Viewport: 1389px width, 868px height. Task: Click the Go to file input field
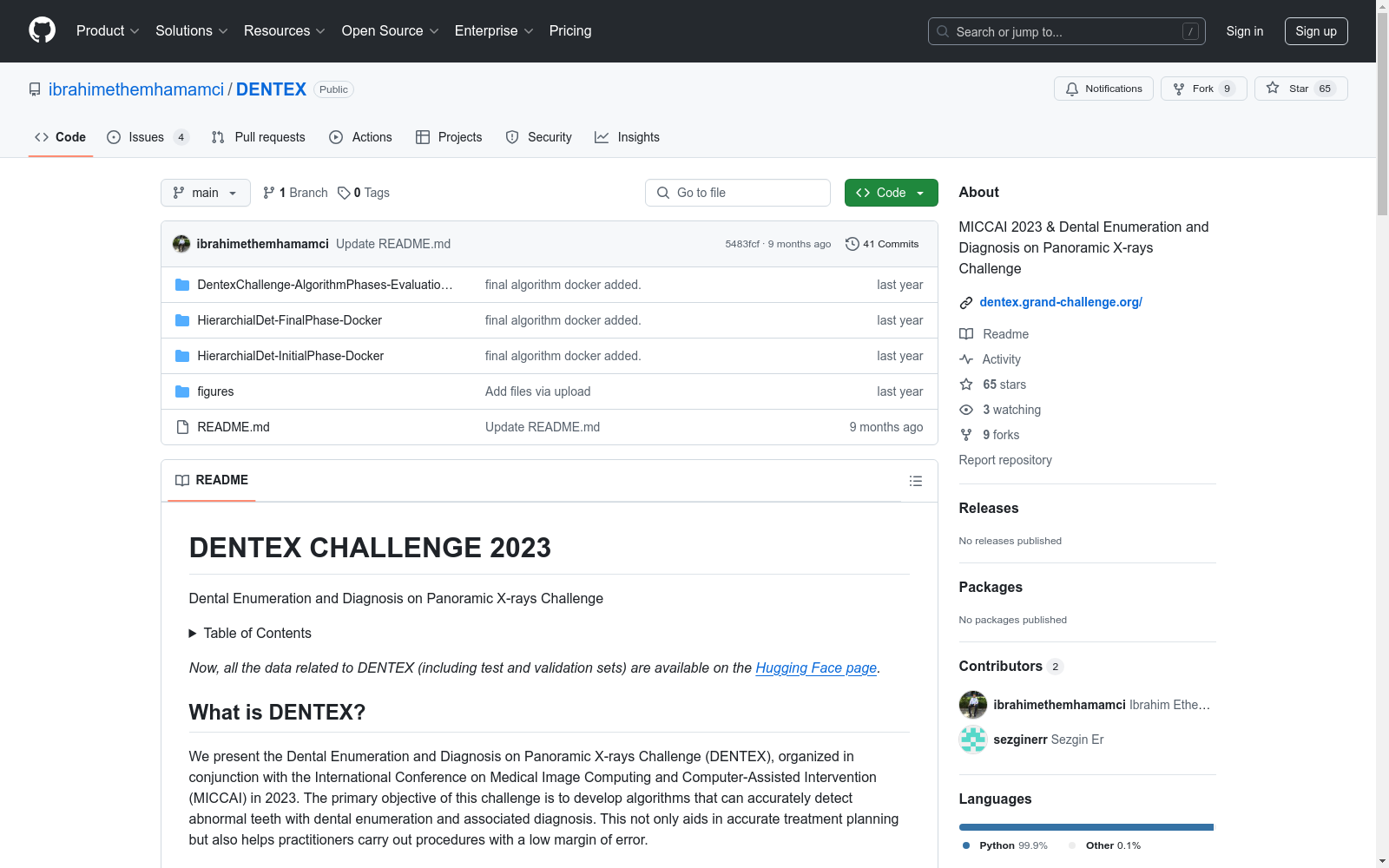coord(738,193)
